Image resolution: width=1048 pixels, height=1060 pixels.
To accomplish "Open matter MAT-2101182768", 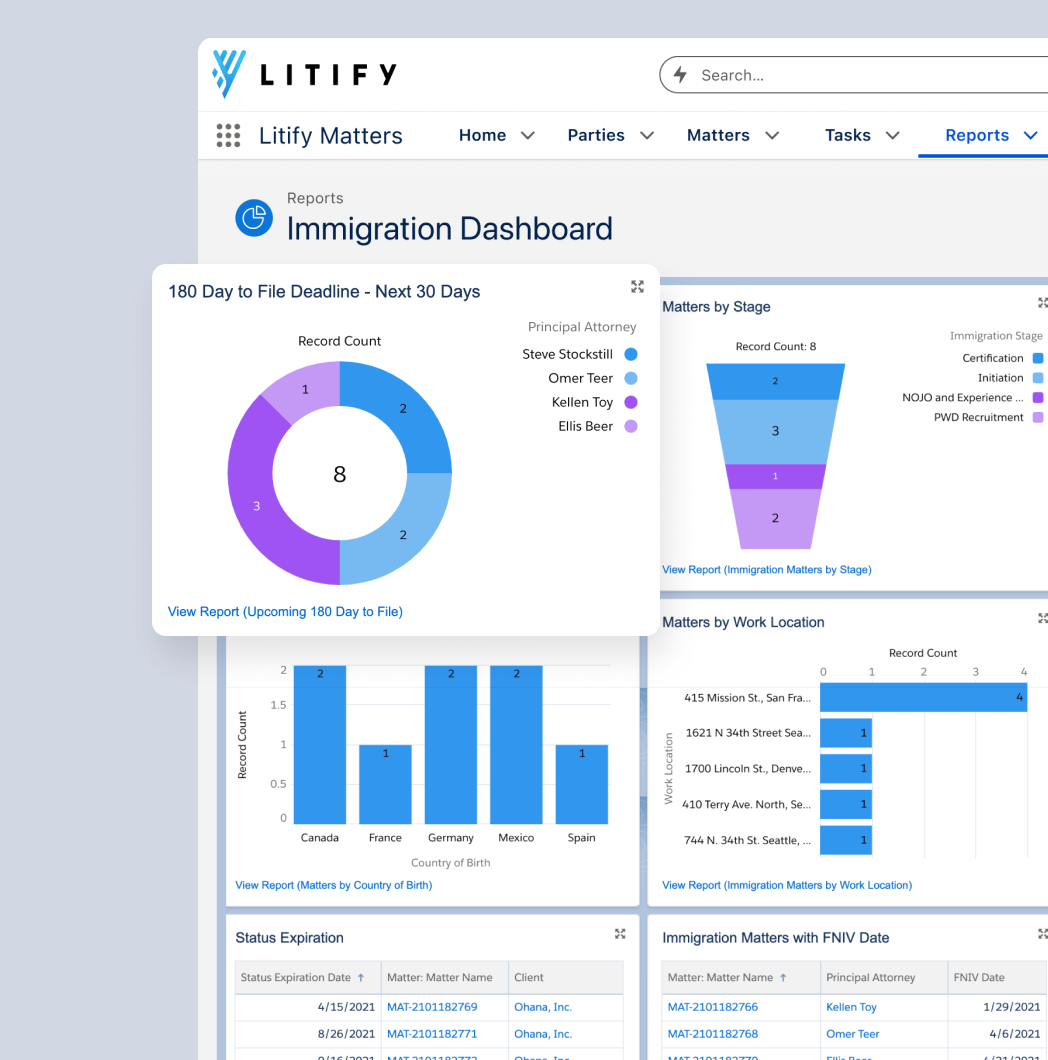I will click(713, 1034).
